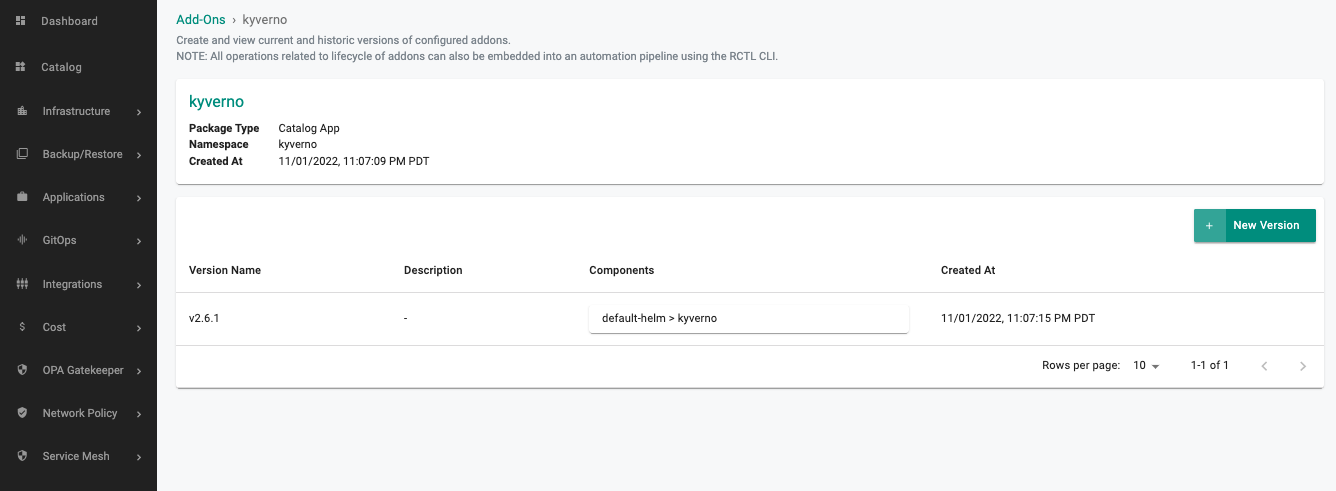Go to next page arrow
Image resolution: width=1336 pixels, height=491 pixels.
coord(1302,366)
